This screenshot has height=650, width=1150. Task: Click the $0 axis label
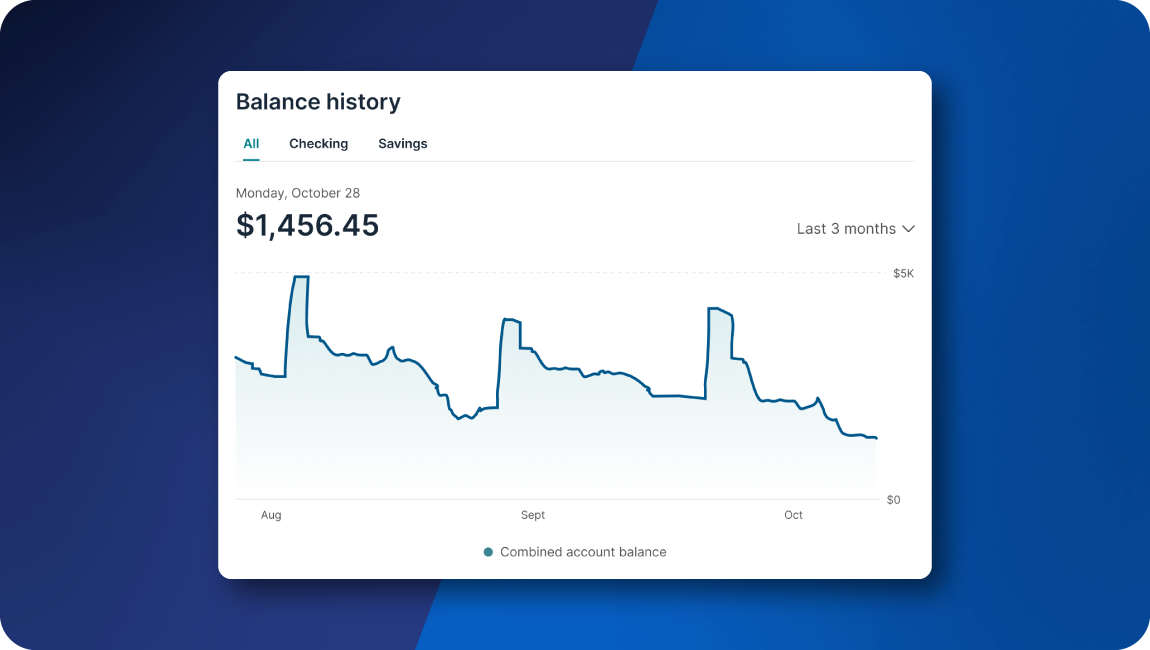click(893, 499)
